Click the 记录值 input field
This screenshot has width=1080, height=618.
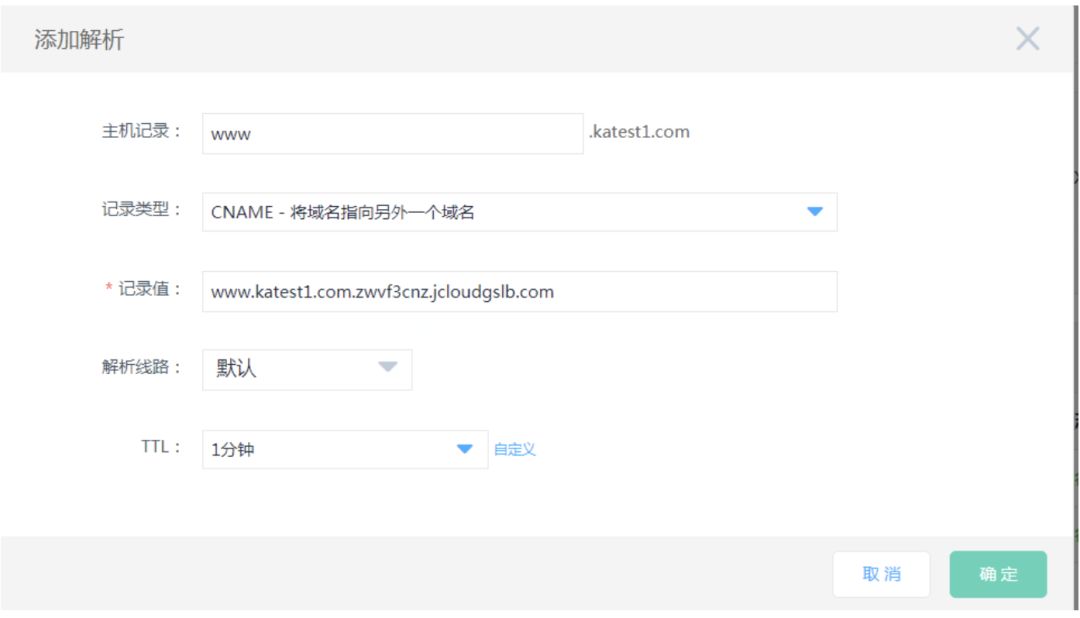pyautogui.click(x=519, y=291)
